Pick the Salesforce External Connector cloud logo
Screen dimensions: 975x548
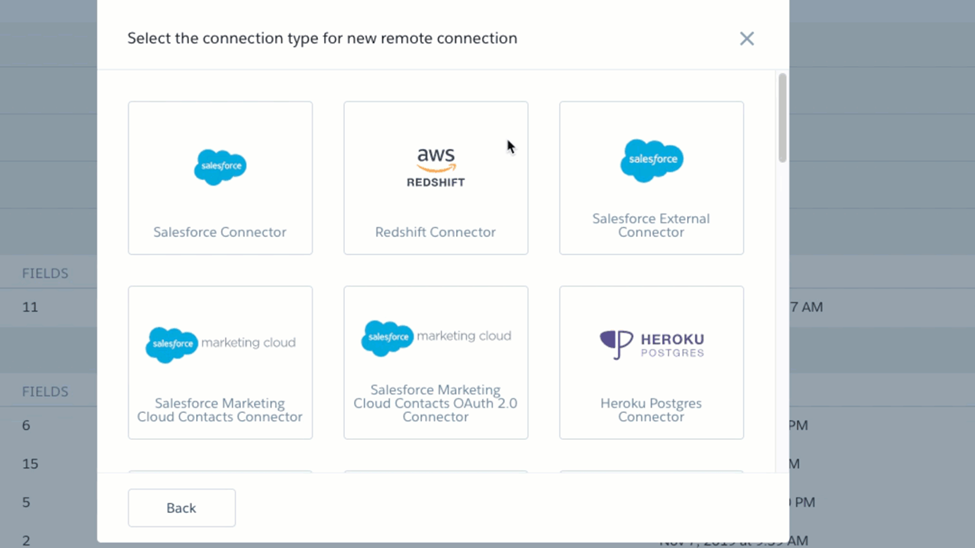click(x=652, y=160)
